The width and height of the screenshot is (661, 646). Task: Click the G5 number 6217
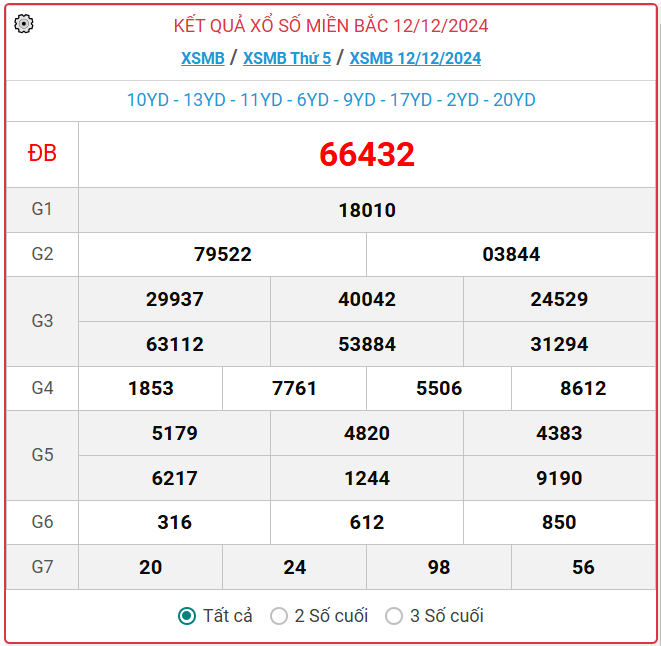(x=175, y=478)
